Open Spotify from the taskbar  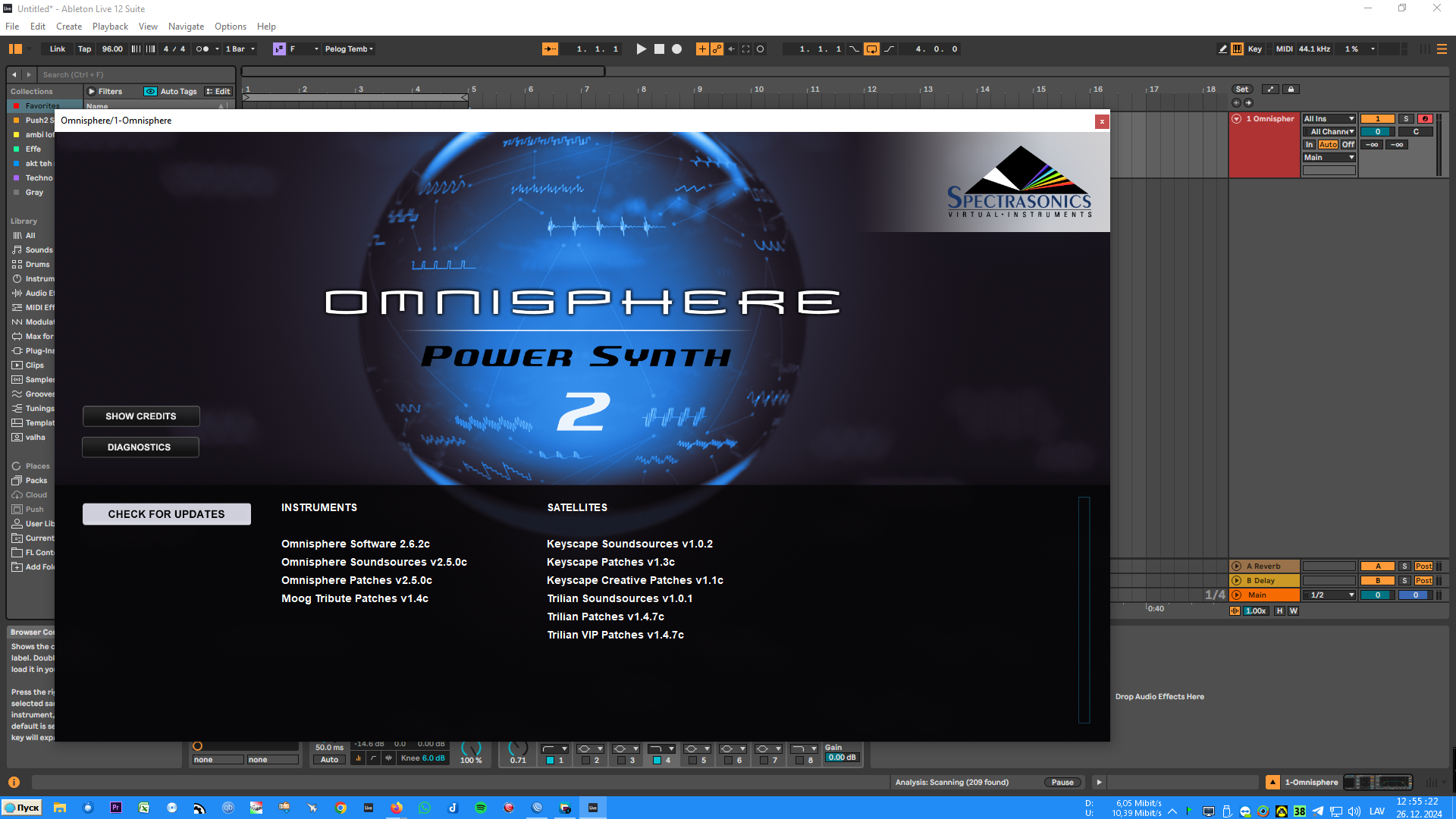(481, 808)
